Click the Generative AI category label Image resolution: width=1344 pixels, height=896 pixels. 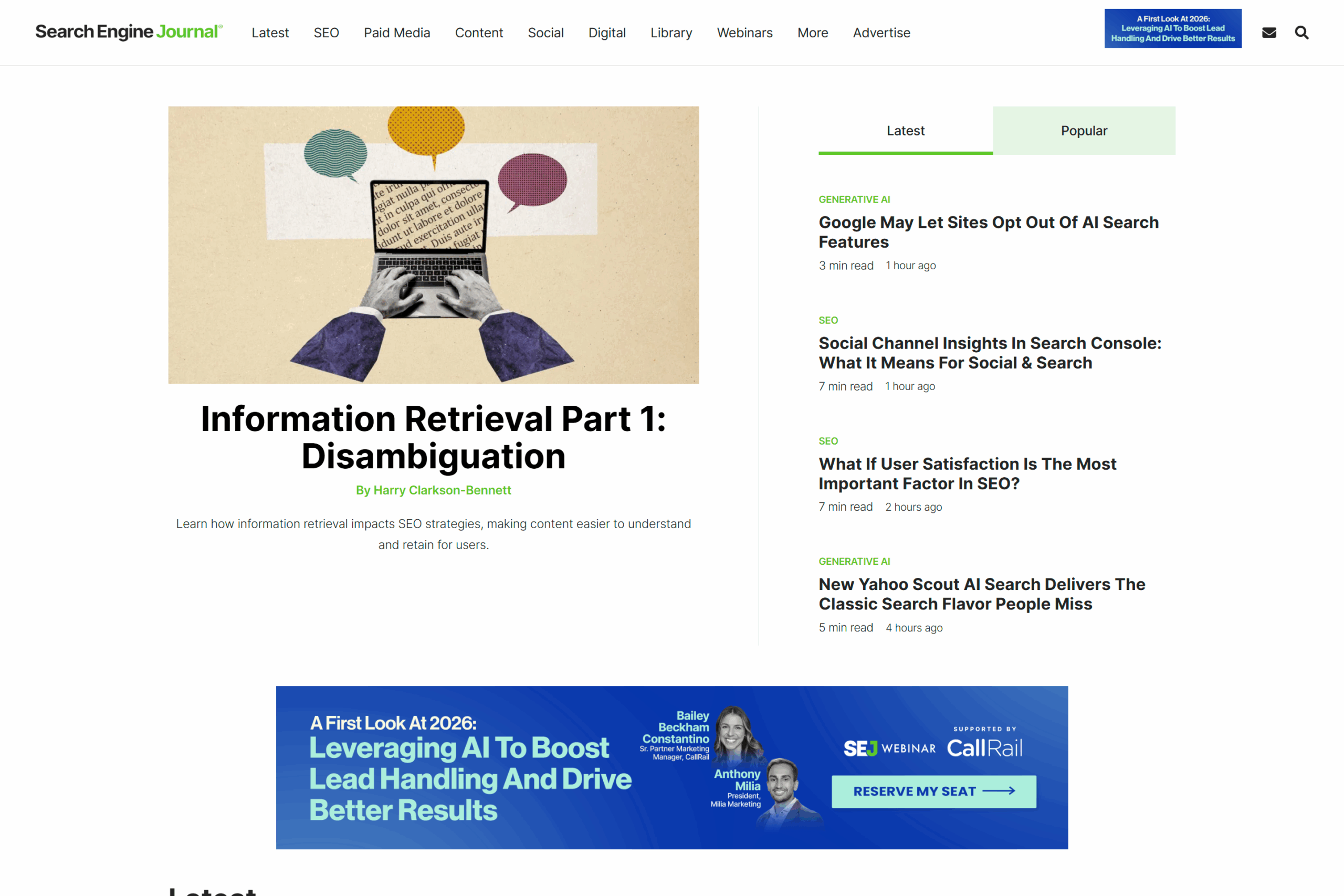[854, 199]
